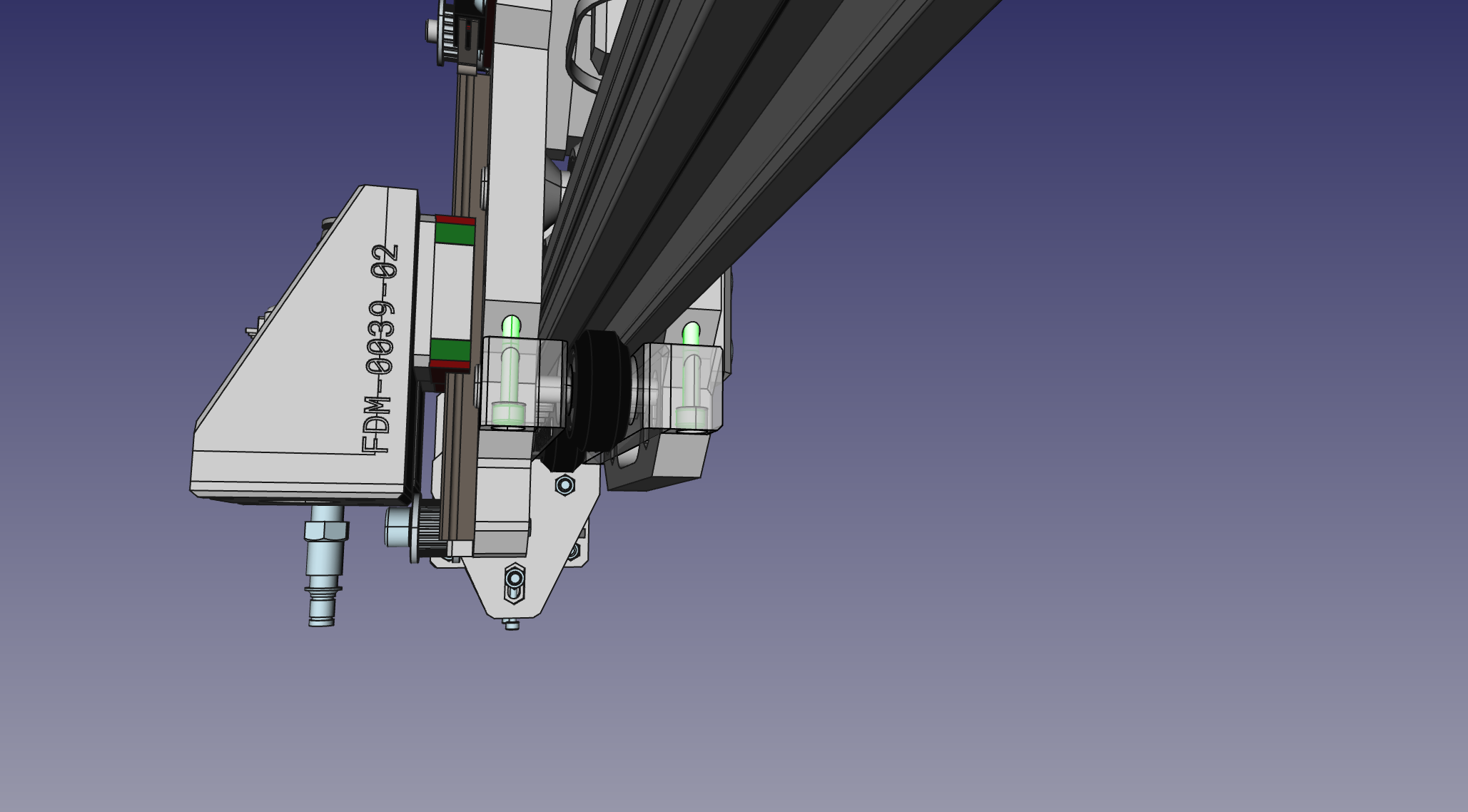Click empty viewport background to deselect
Screen dimensions: 1468x812
(x=1070, y=571)
